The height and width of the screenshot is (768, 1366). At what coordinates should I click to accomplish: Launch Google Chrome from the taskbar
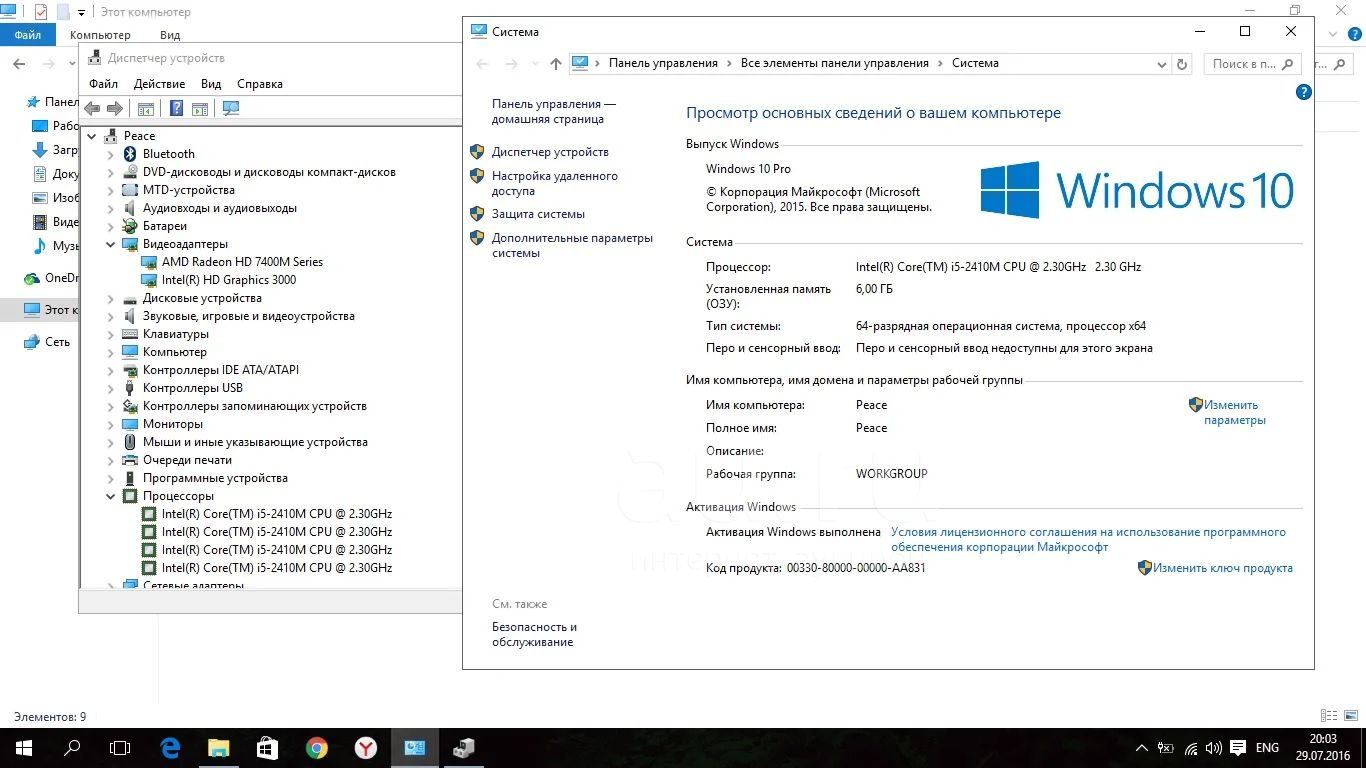pyautogui.click(x=316, y=747)
